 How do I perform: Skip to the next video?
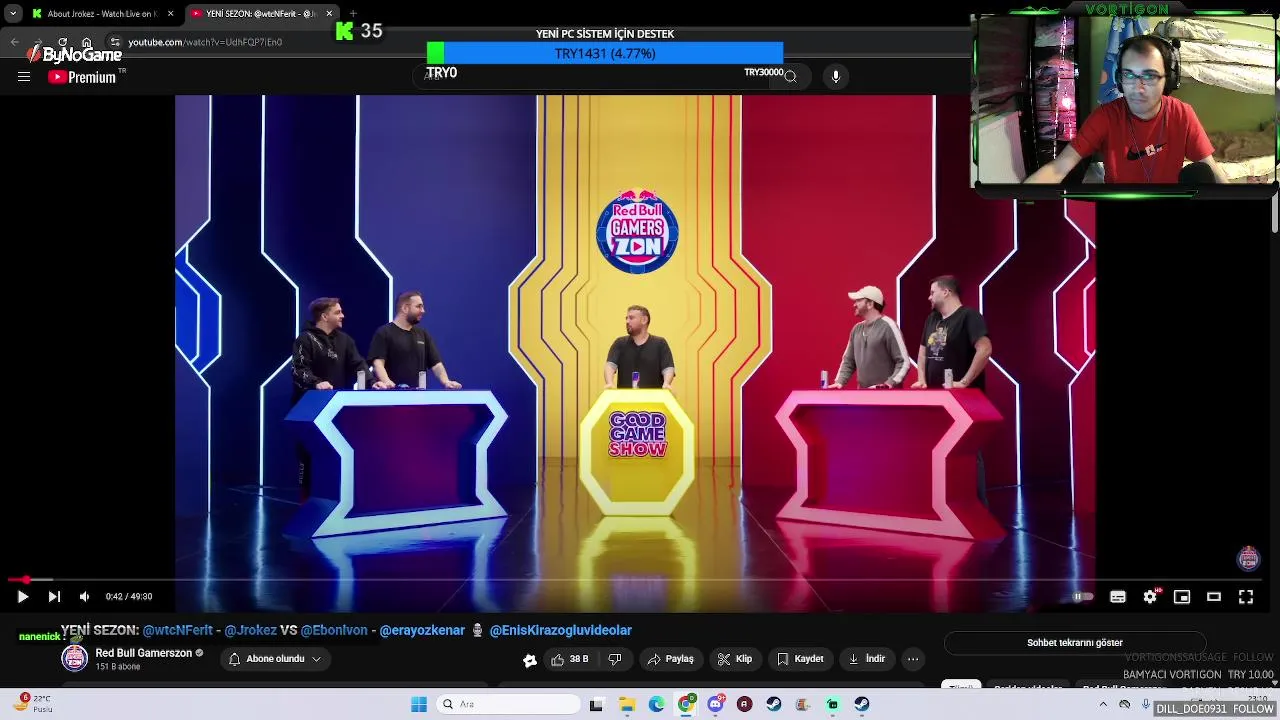coord(54,596)
